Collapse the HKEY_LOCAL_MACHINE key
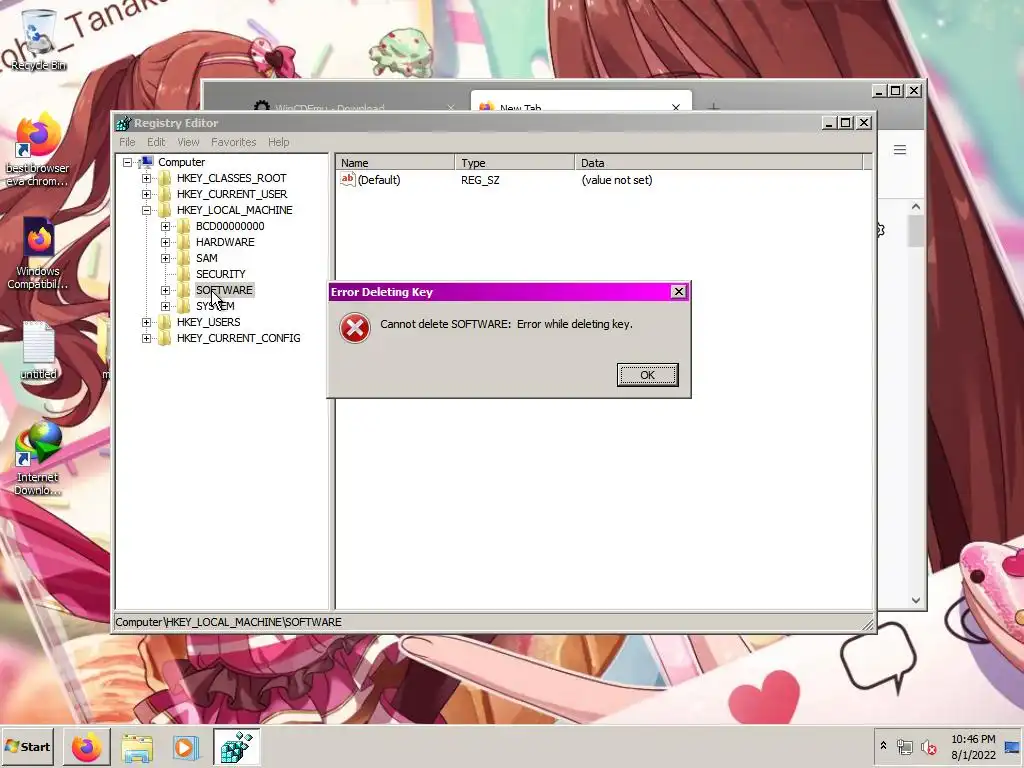The image size is (1024, 768). 146,210
